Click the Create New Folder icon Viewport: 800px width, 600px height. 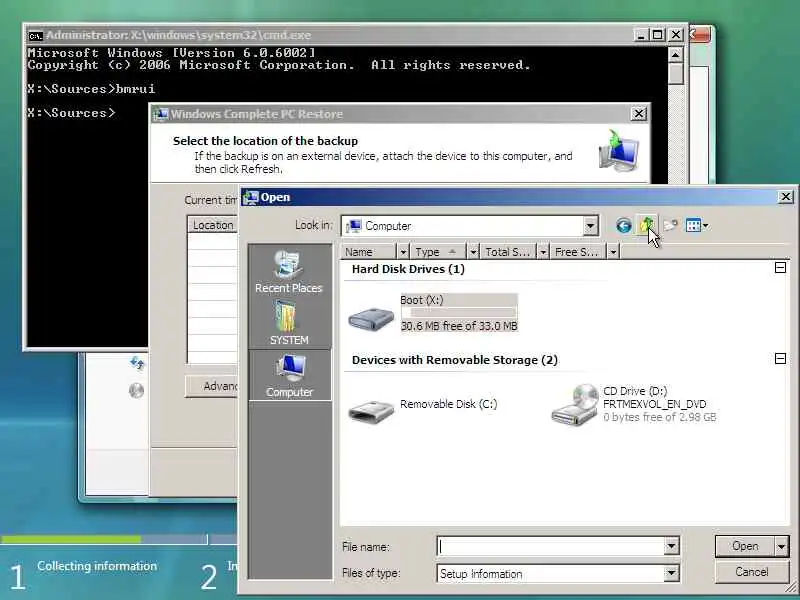coord(670,225)
